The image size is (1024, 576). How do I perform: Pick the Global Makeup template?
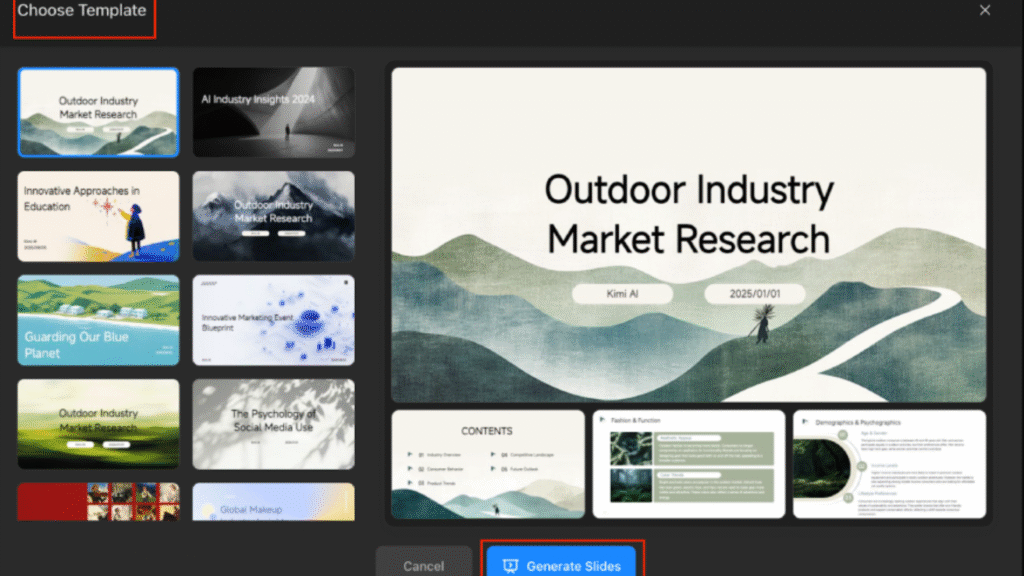[x=273, y=502]
